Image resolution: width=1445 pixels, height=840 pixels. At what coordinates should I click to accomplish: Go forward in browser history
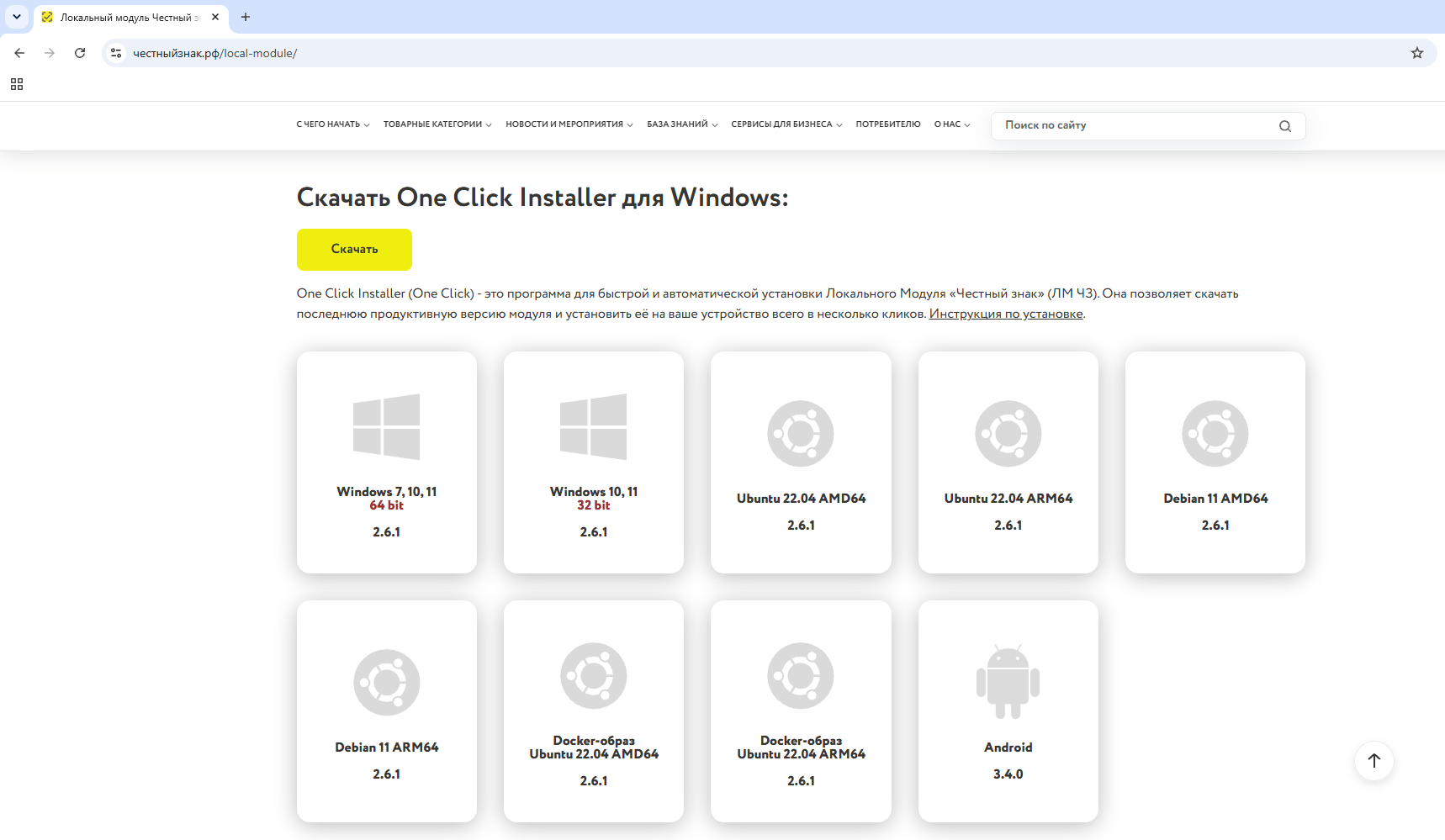point(50,53)
